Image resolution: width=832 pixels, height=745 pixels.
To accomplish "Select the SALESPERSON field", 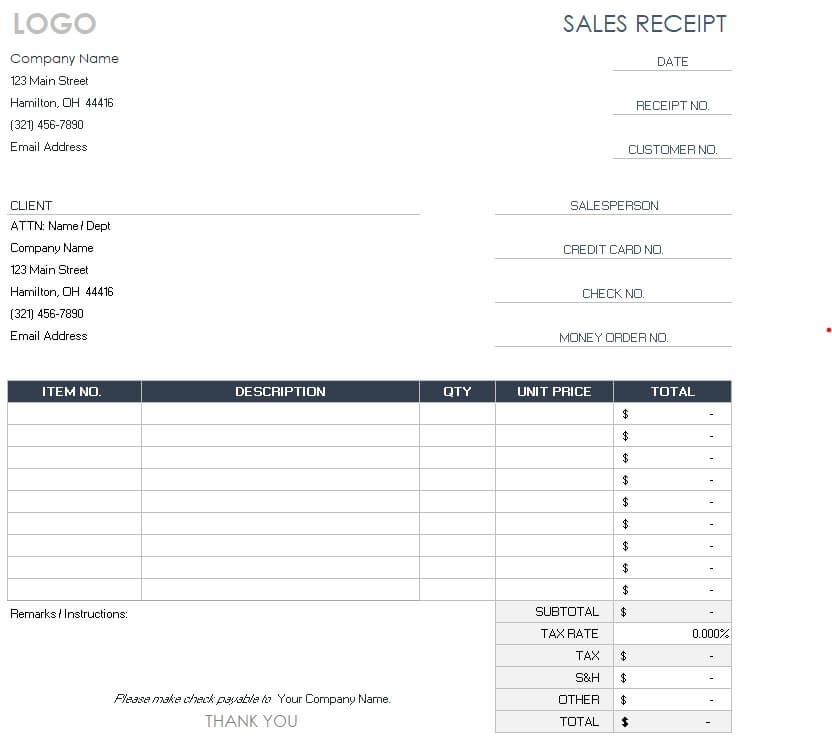I will (x=614, y=206).
